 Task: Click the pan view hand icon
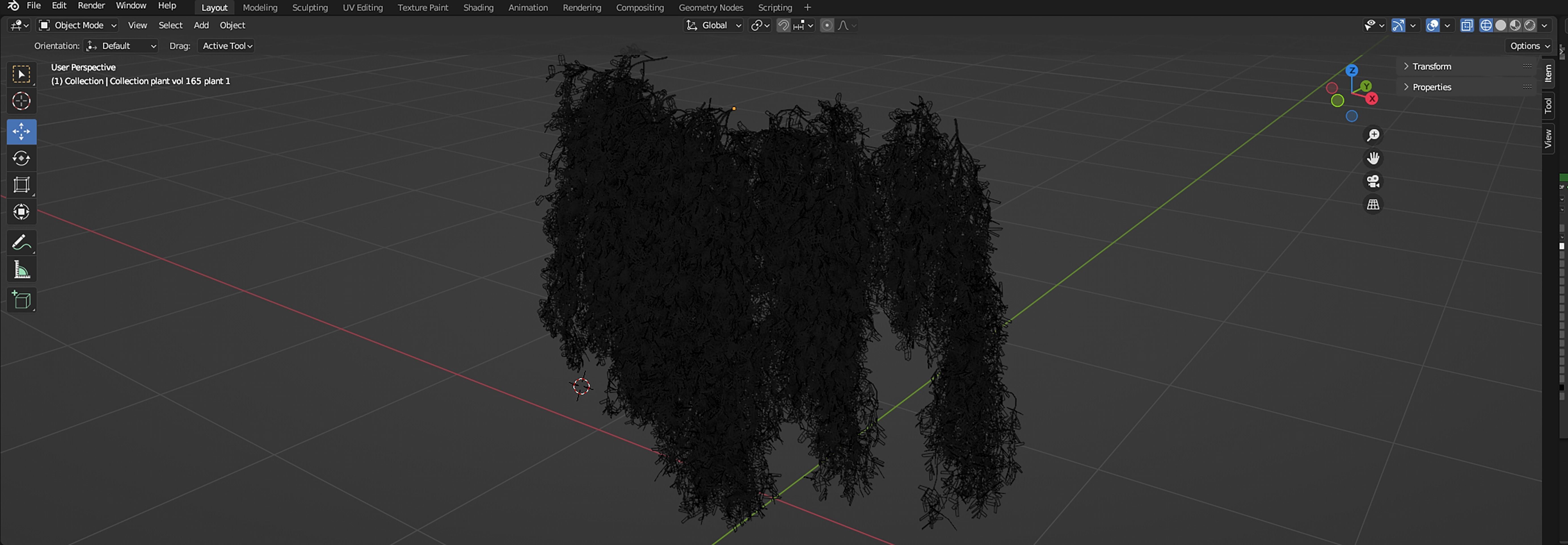[1373, 158]
